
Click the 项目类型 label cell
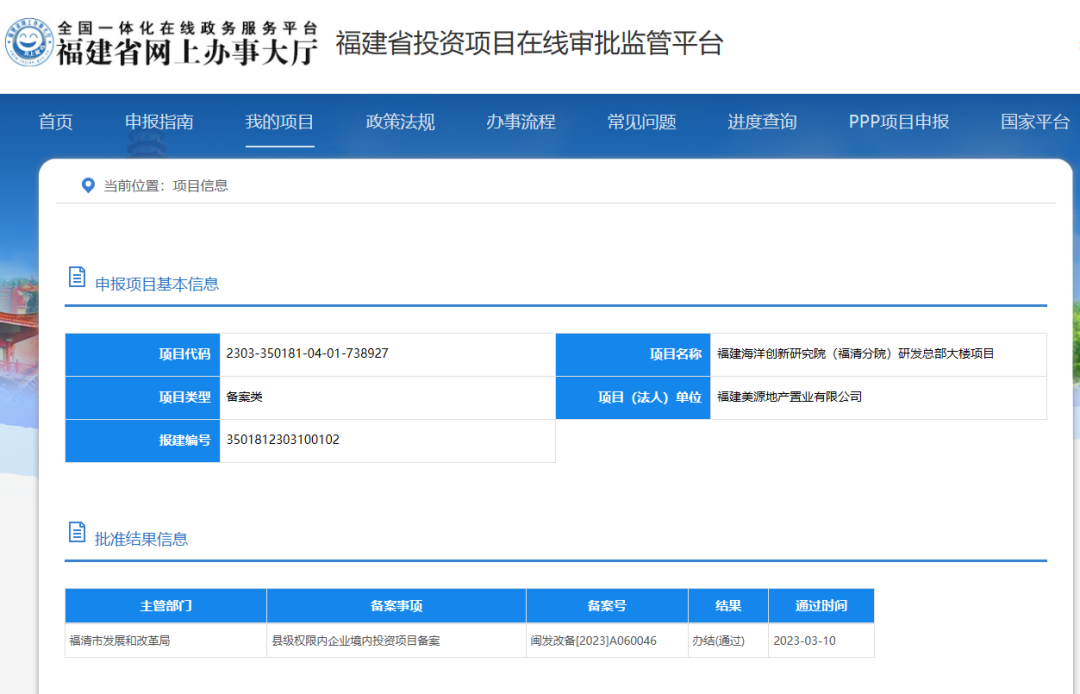tap(143, 398)
